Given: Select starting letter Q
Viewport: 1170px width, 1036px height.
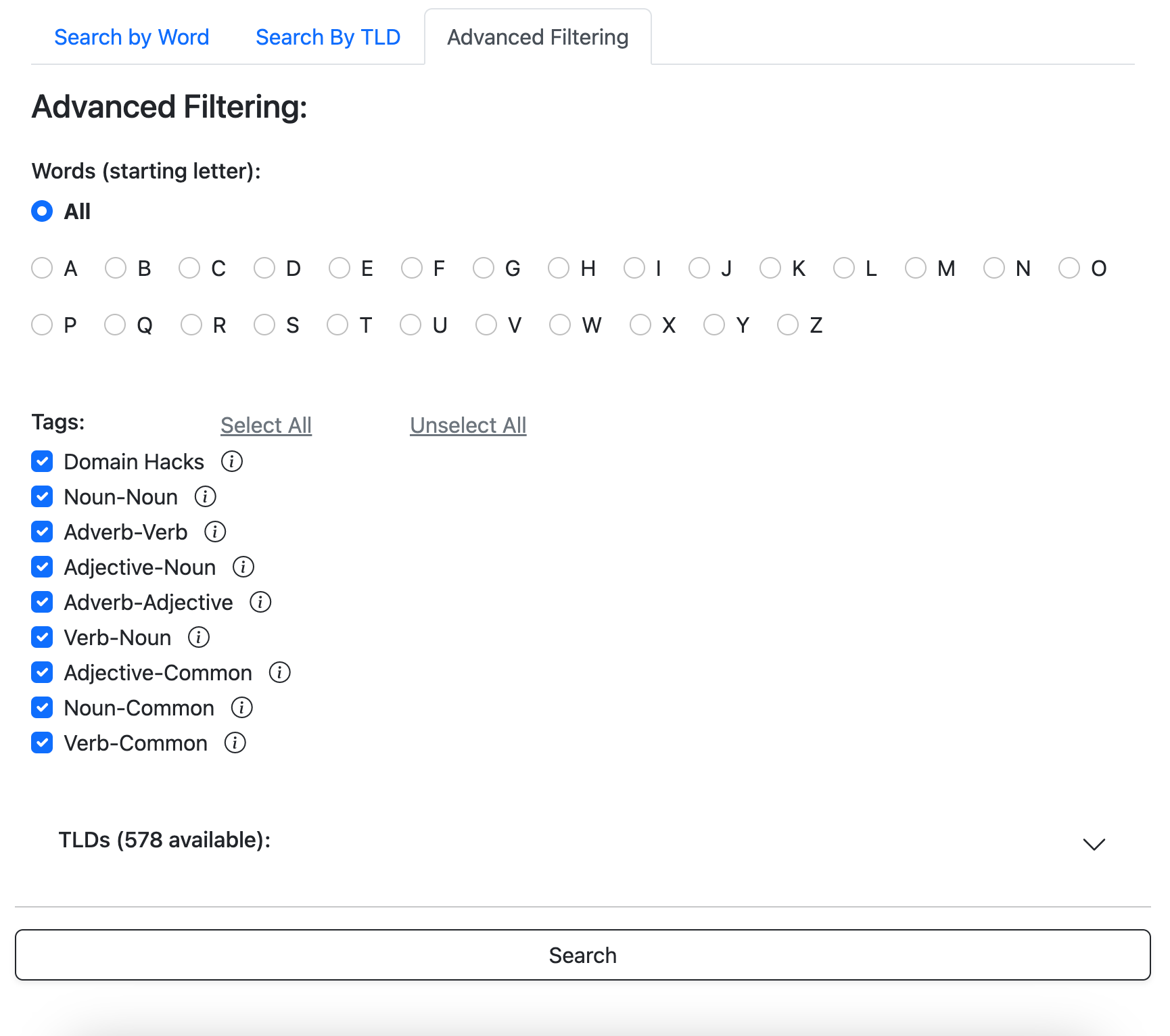Looking at the screenshot, I should [x=115, y=325].
